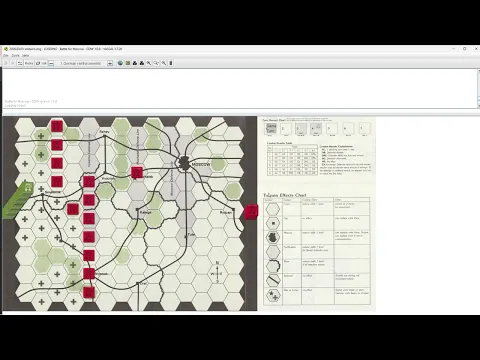This screenshot has width=480, height=360.
Task: Click the zoom in magnifier icon
Action: pos(149,63)
